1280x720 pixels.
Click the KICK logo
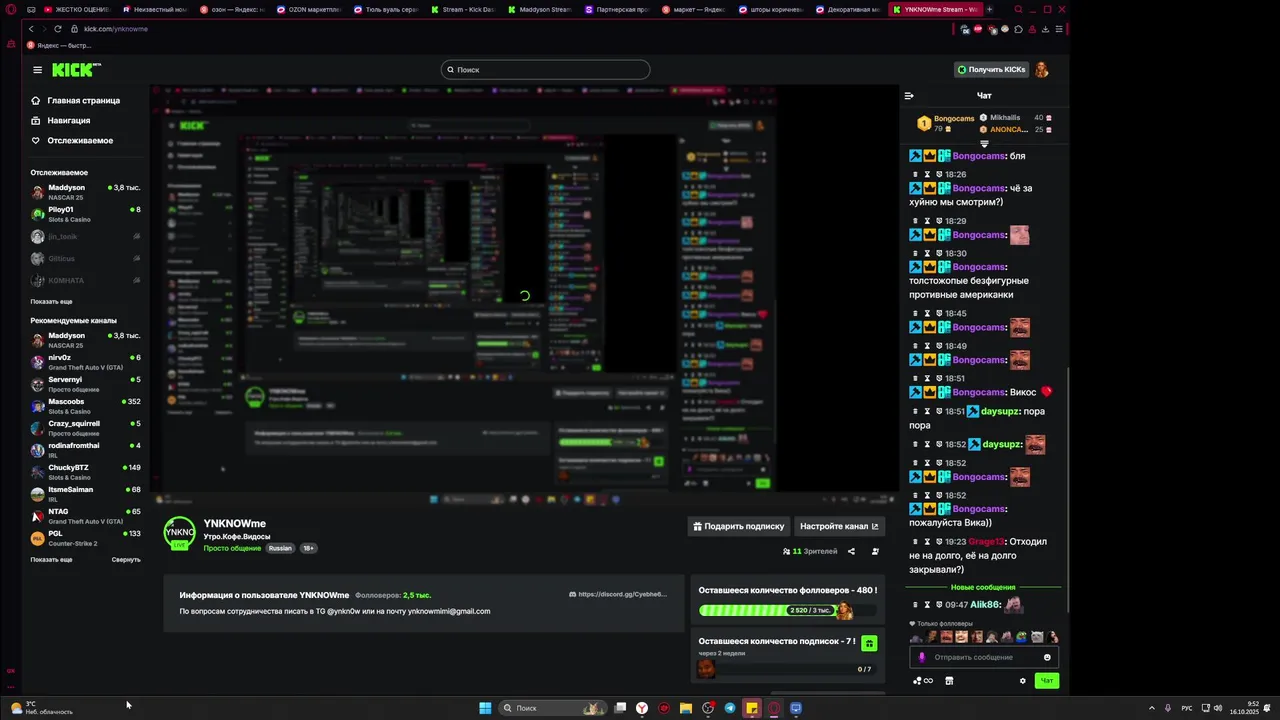click(x=76, y=70)
